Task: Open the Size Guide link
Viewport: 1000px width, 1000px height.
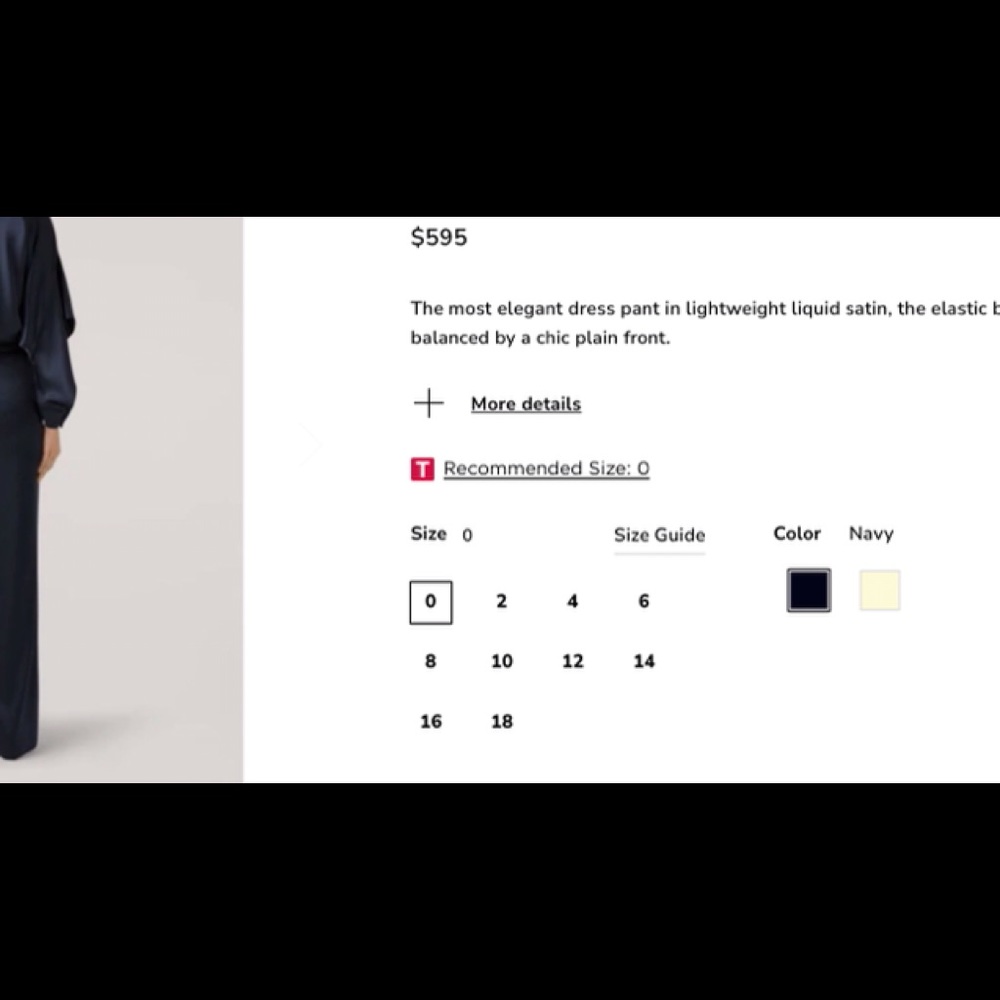Action: coord(659,535)
